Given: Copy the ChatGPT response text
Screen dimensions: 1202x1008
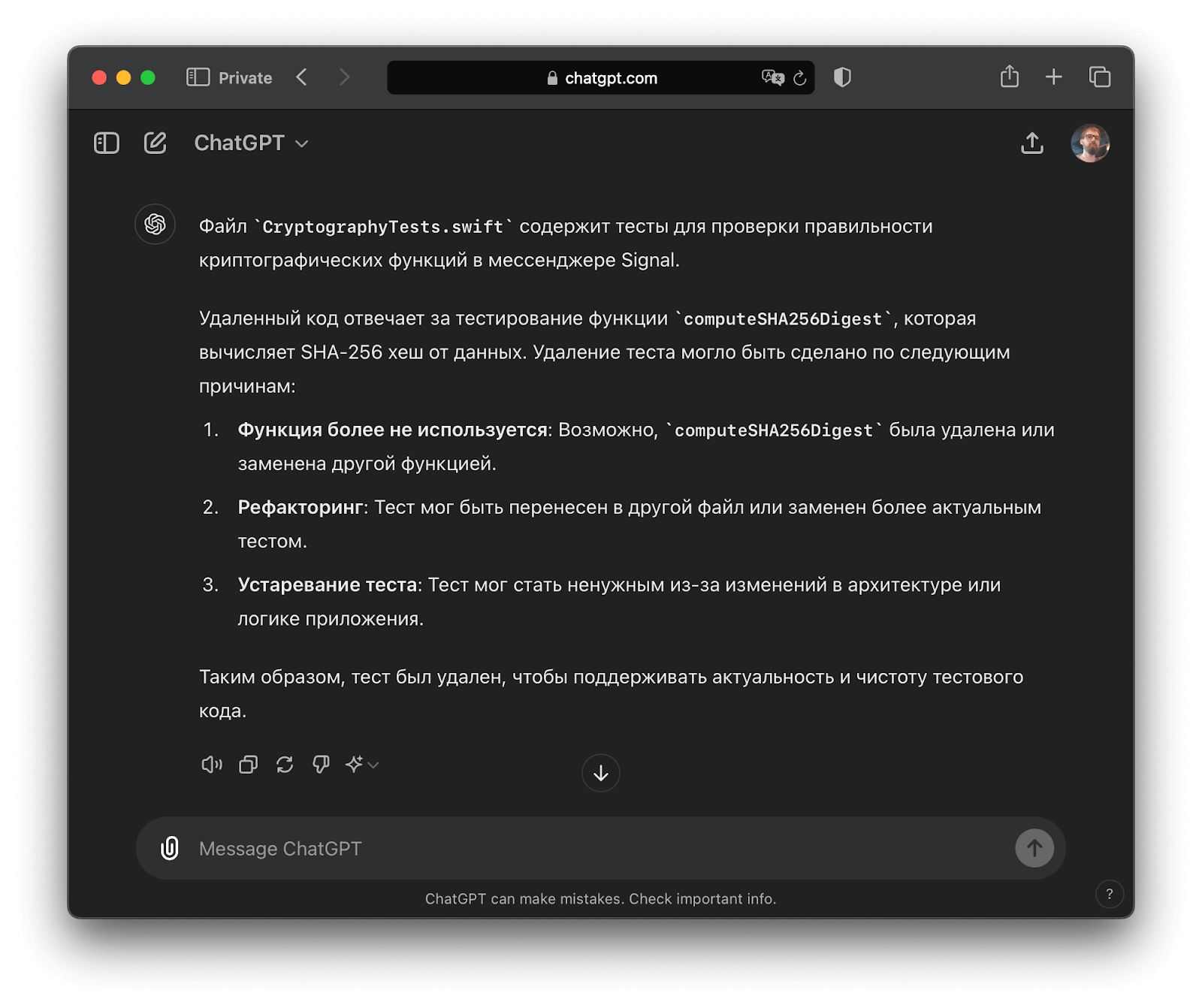Looking at the screenshot, I should (x=248, y=764).
